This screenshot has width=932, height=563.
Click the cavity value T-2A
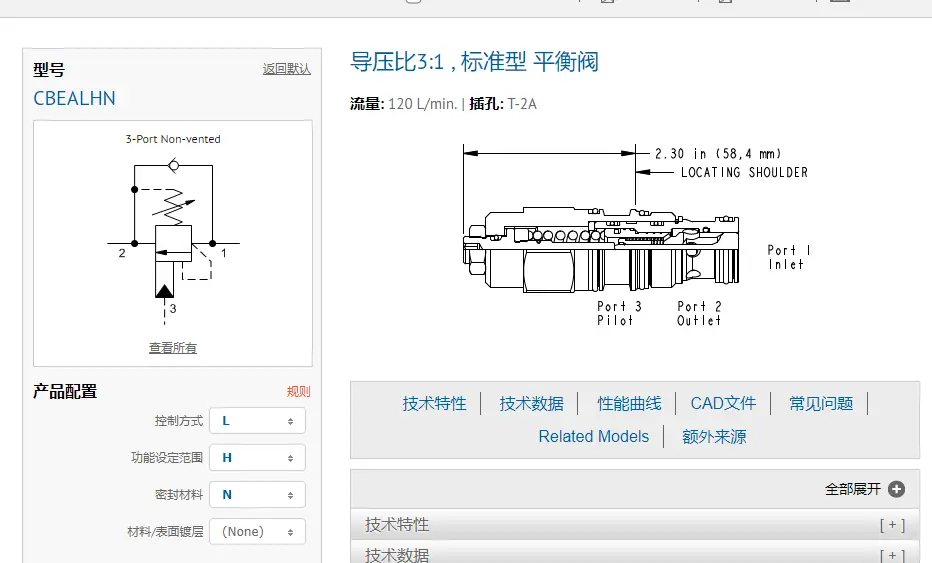(522, 104)
